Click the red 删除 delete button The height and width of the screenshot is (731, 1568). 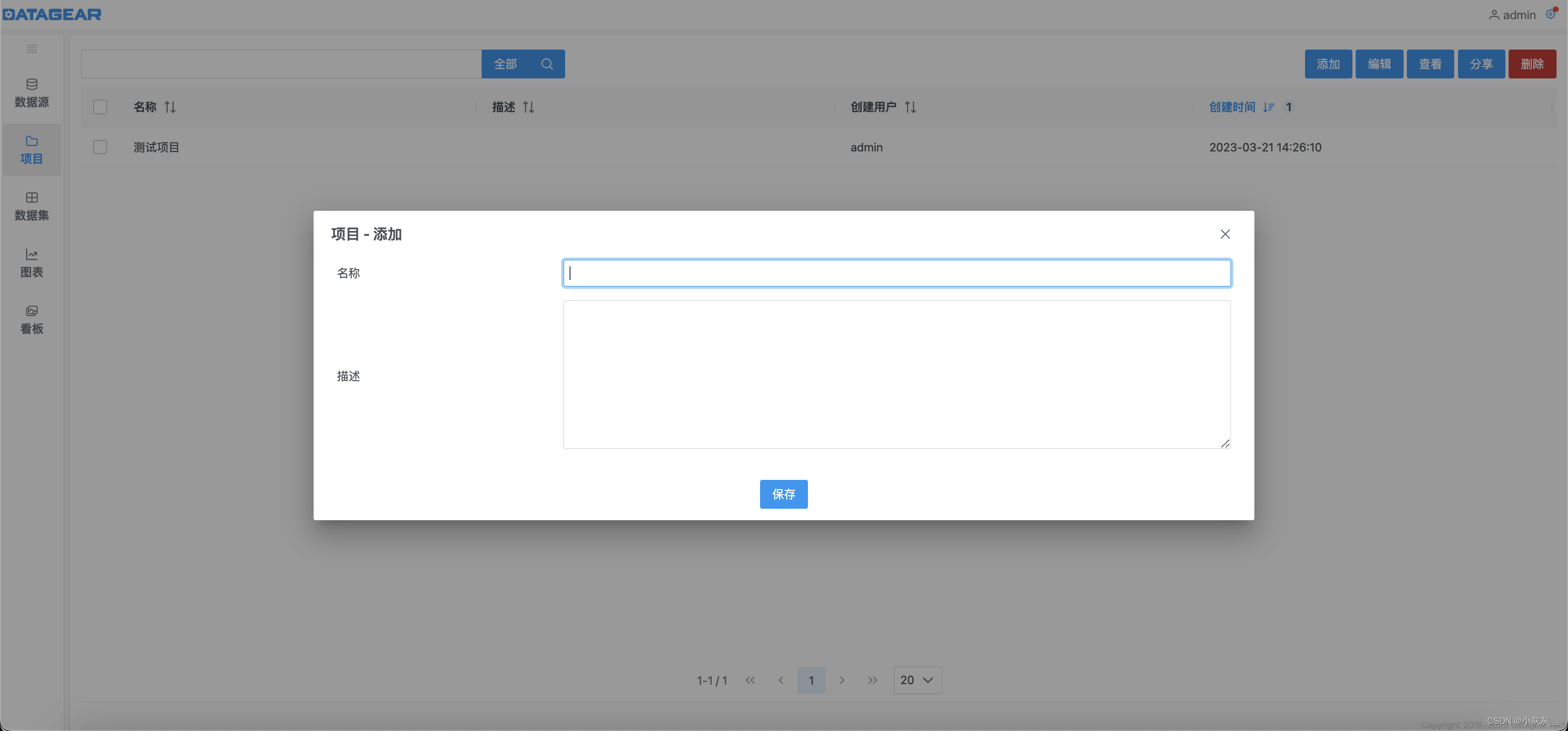pos(1533,64)
